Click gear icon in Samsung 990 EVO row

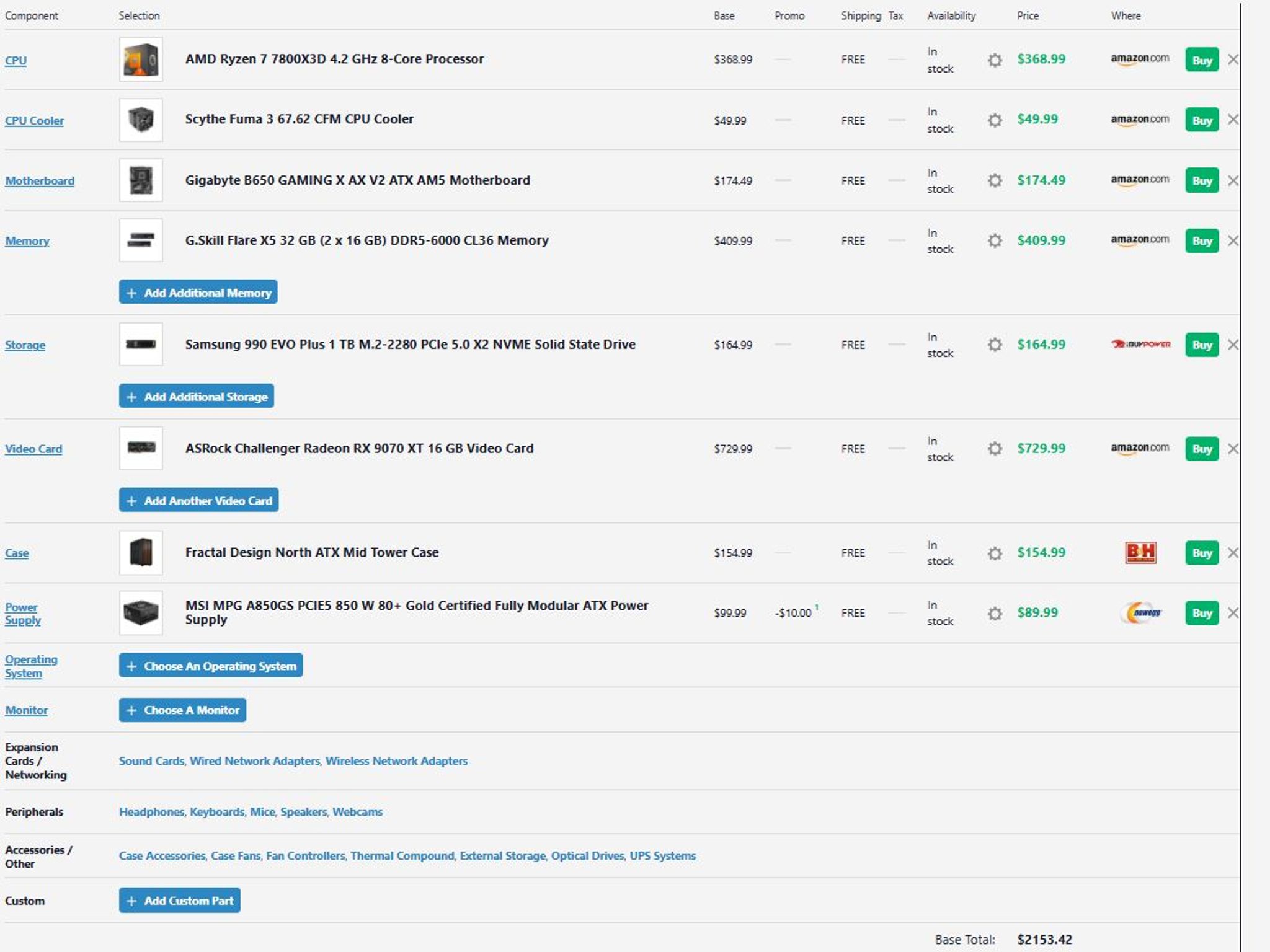point(995,345)
